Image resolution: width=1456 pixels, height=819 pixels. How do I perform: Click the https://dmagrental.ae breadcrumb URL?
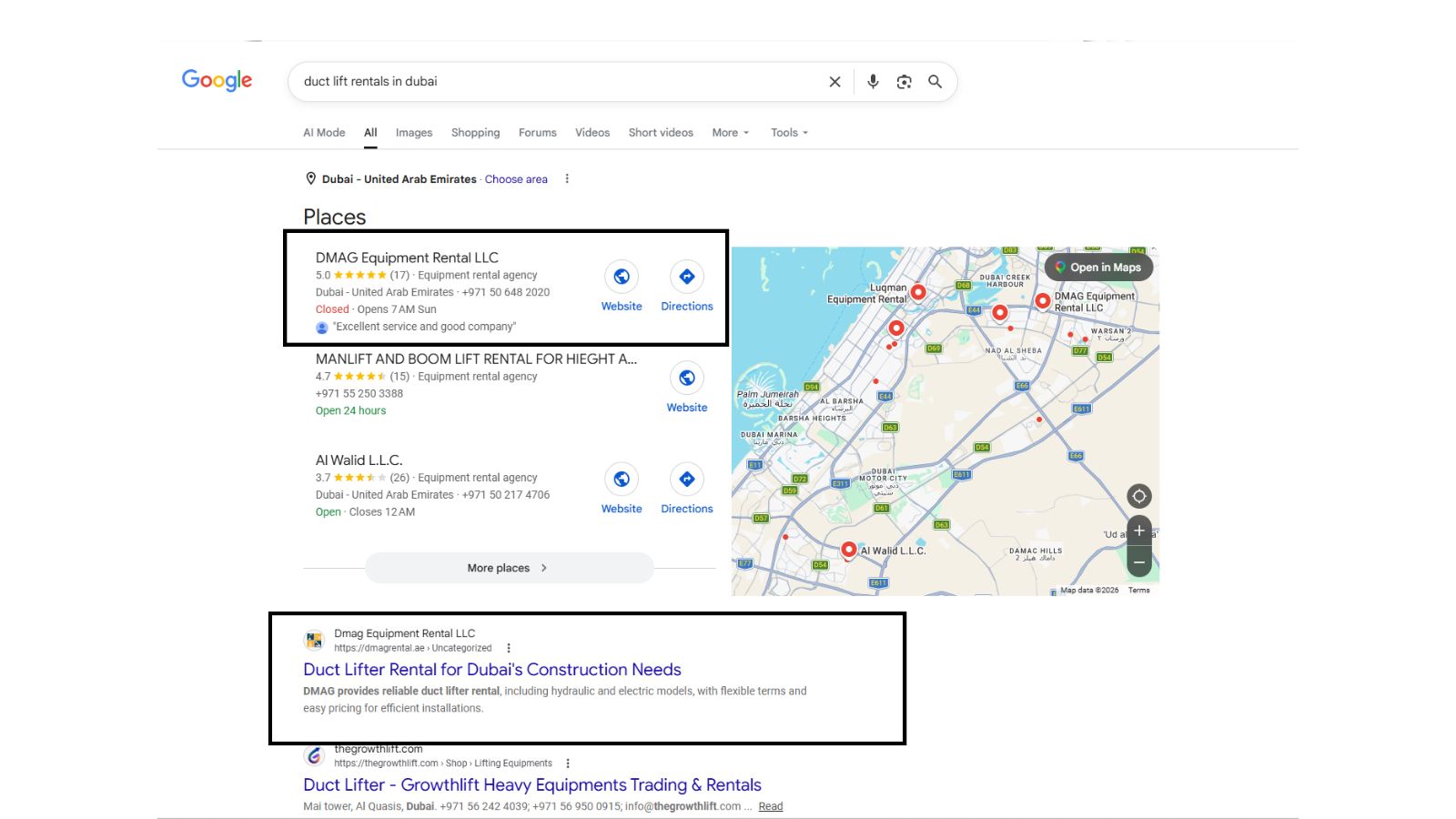click(379, 649)
